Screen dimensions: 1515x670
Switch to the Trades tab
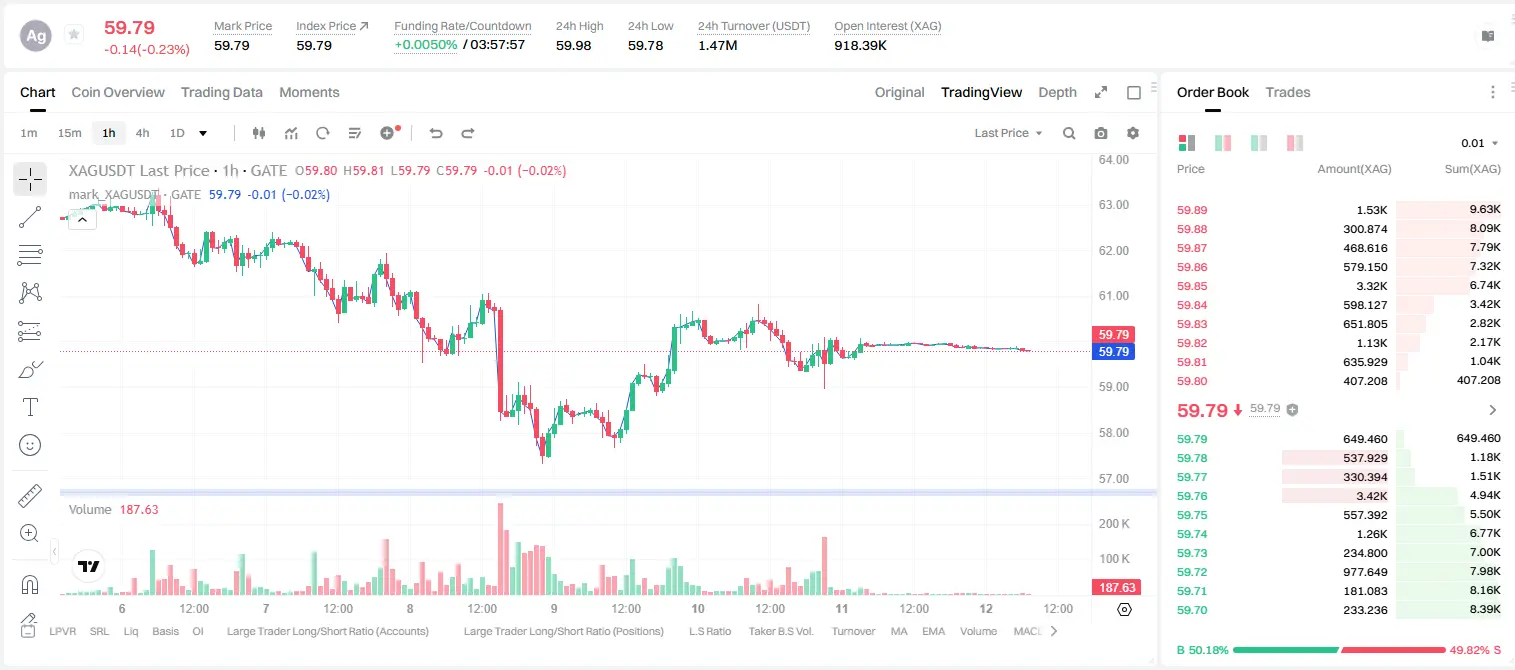click(1288, 92)
